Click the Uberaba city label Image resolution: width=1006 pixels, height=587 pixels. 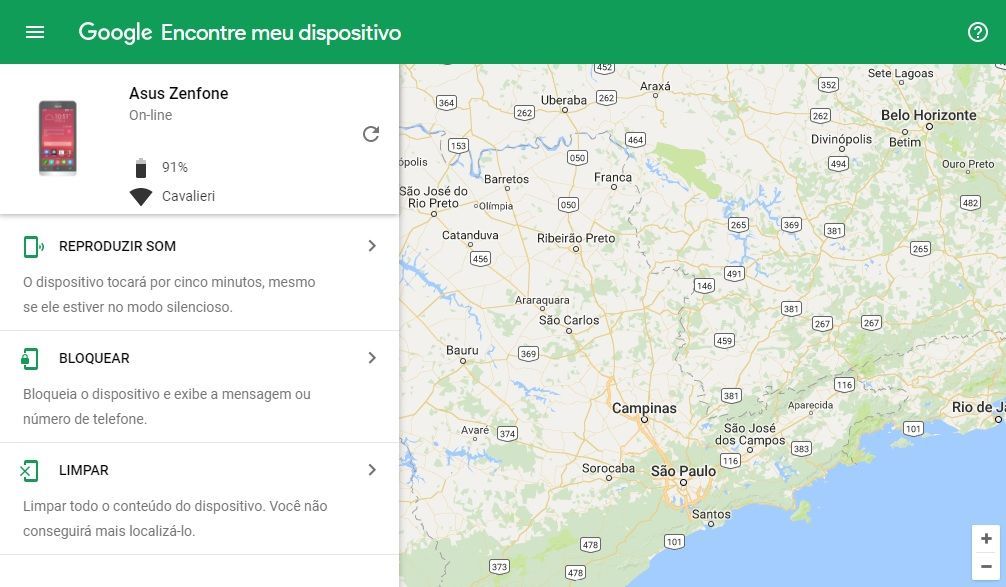point(563,100)
